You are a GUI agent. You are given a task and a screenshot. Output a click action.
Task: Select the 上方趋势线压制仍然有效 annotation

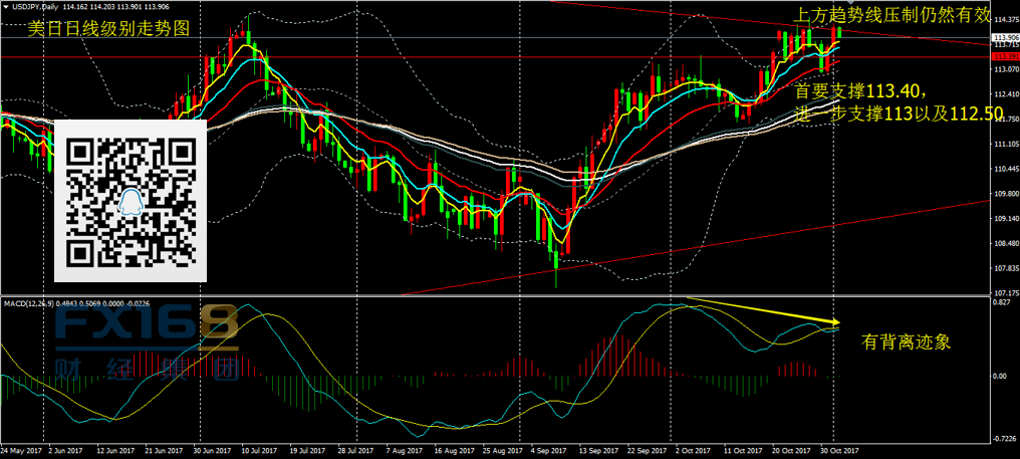906,16
